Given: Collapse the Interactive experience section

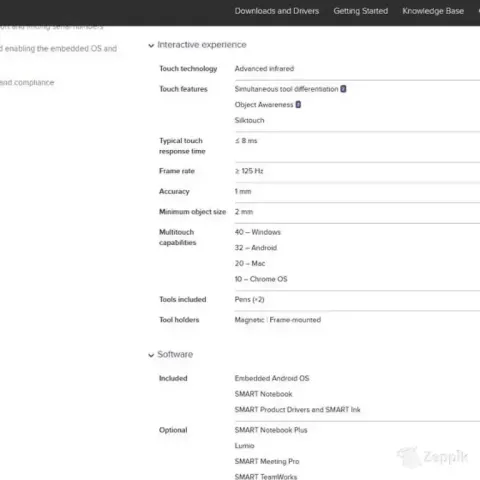Looking at the screenshot, I should (151, 45).
